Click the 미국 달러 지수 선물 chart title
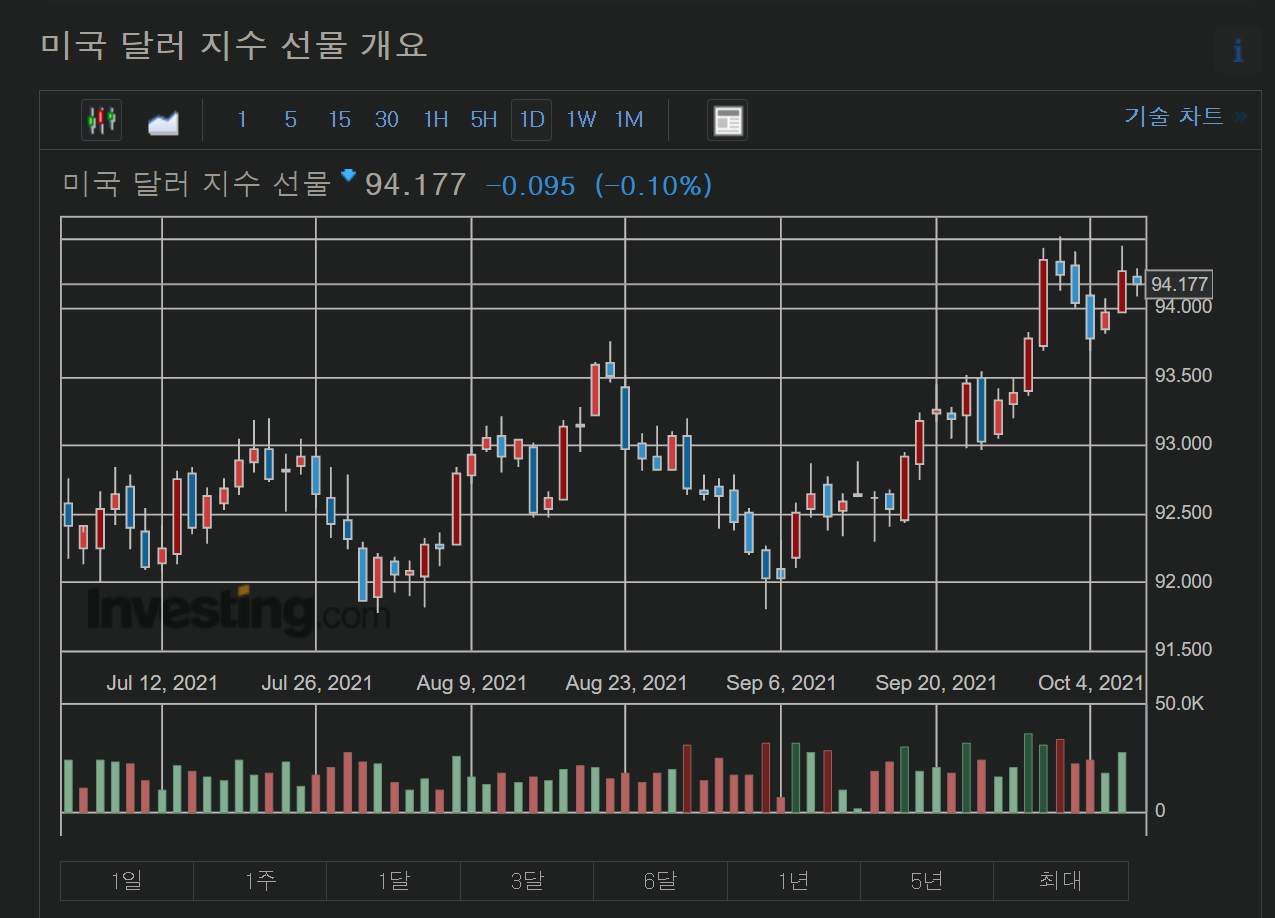Screen dimensions: 1275x918 coord(196,184)
